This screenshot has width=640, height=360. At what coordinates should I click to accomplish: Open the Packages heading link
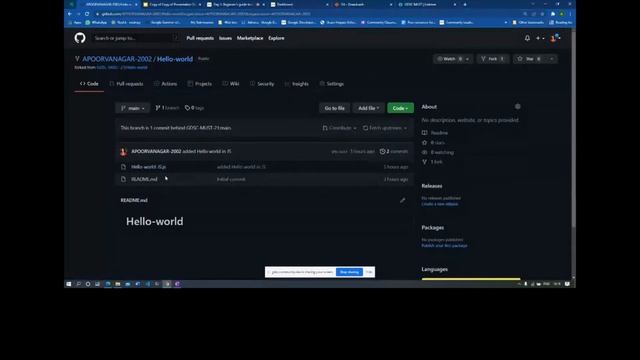[433, 228]
